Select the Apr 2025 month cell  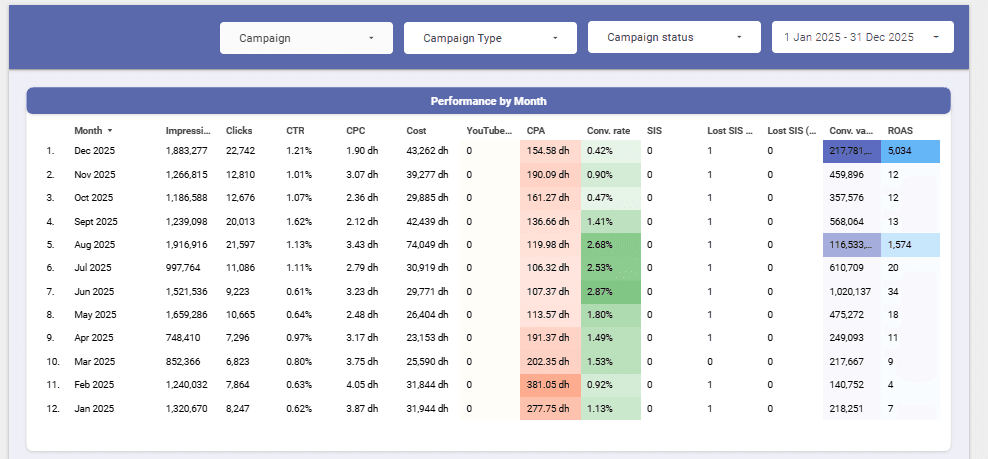pyautogui.click(x=94, y=338)
